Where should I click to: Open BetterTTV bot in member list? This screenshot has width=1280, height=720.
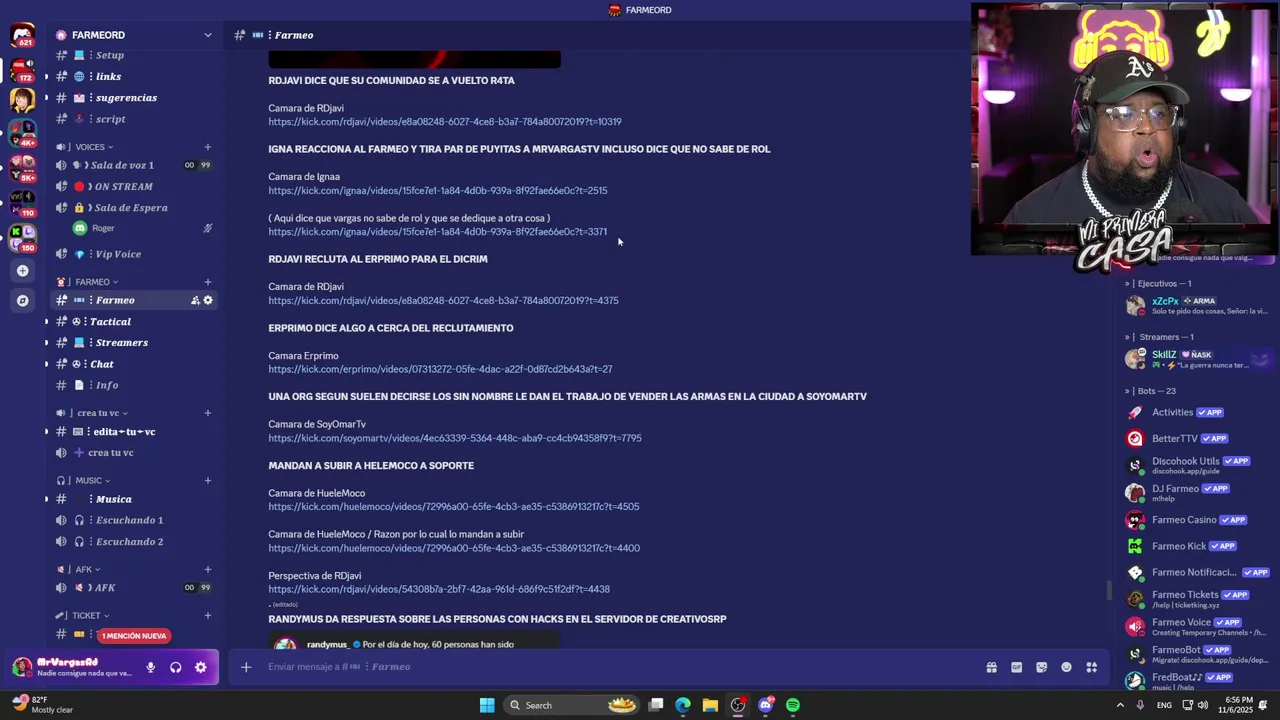[x=1197, y=438]
